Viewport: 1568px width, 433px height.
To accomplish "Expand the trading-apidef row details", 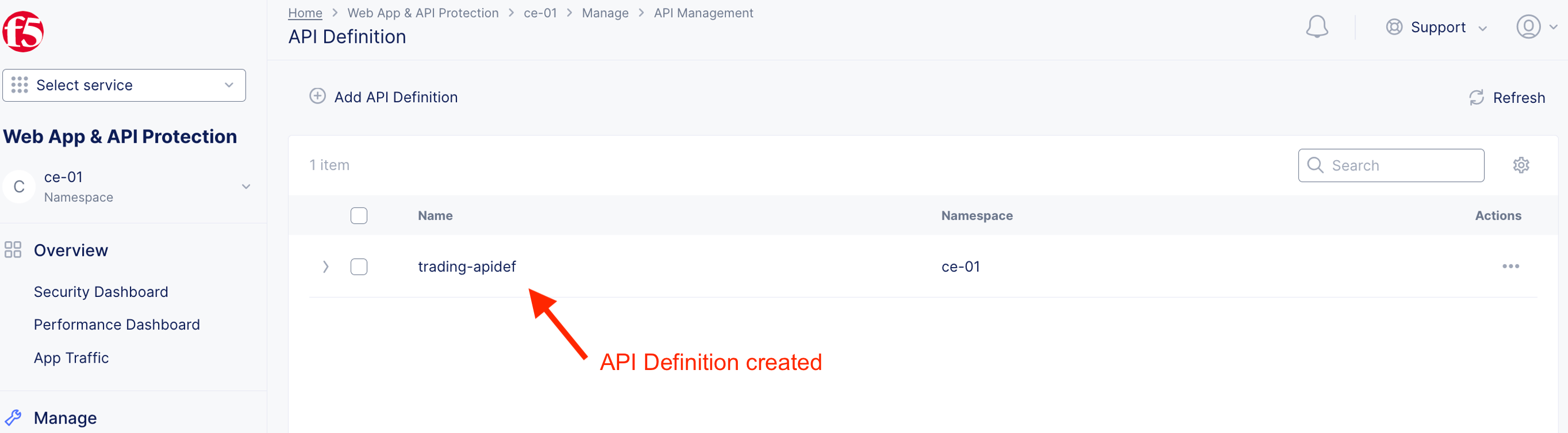I will 326,267.
